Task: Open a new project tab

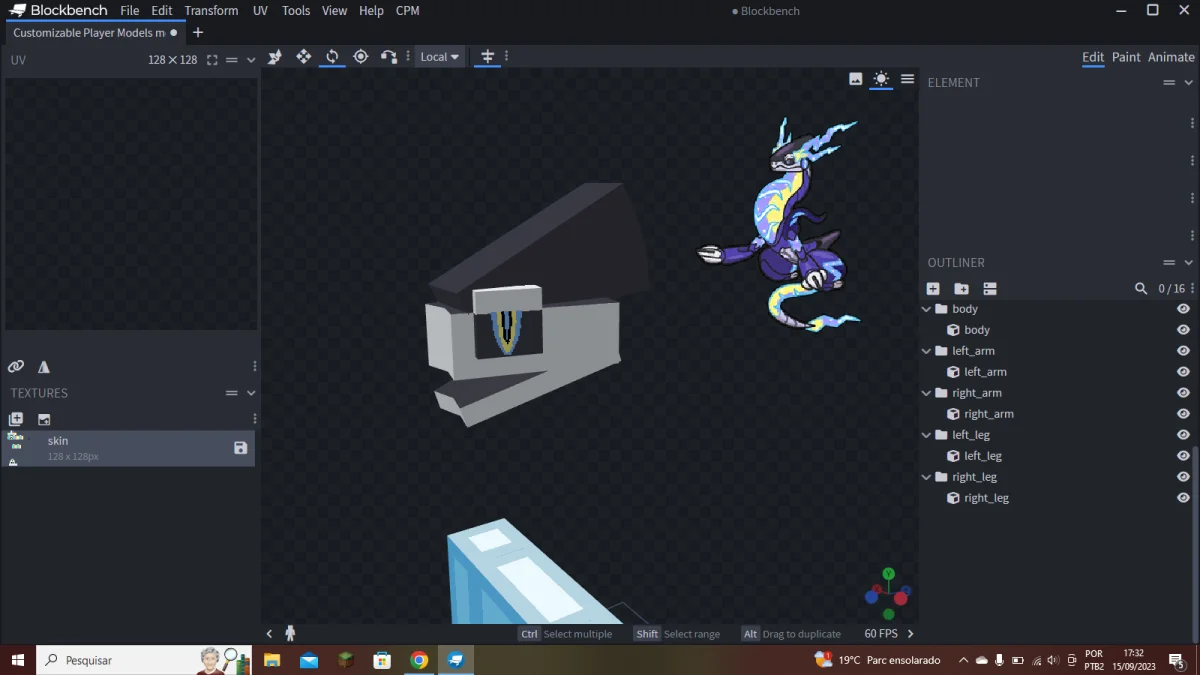Action: [198, 33]
